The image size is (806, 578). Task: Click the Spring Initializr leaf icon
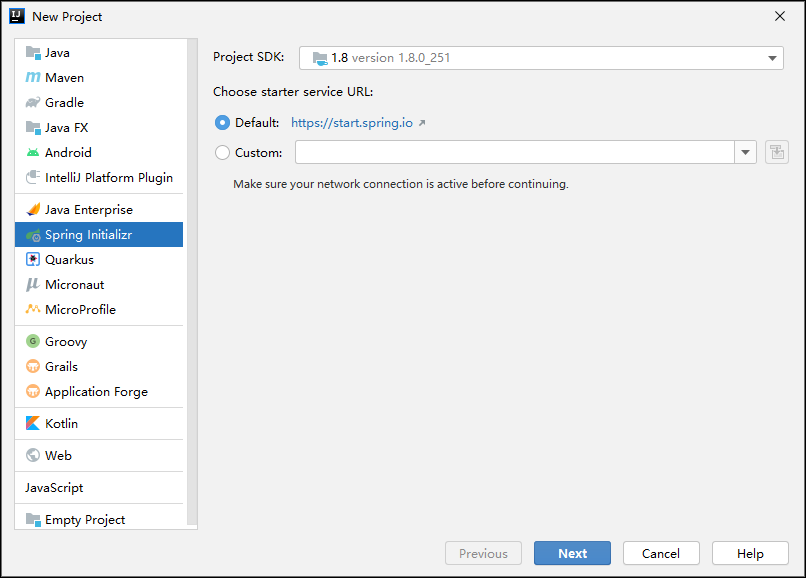(33, 235)
